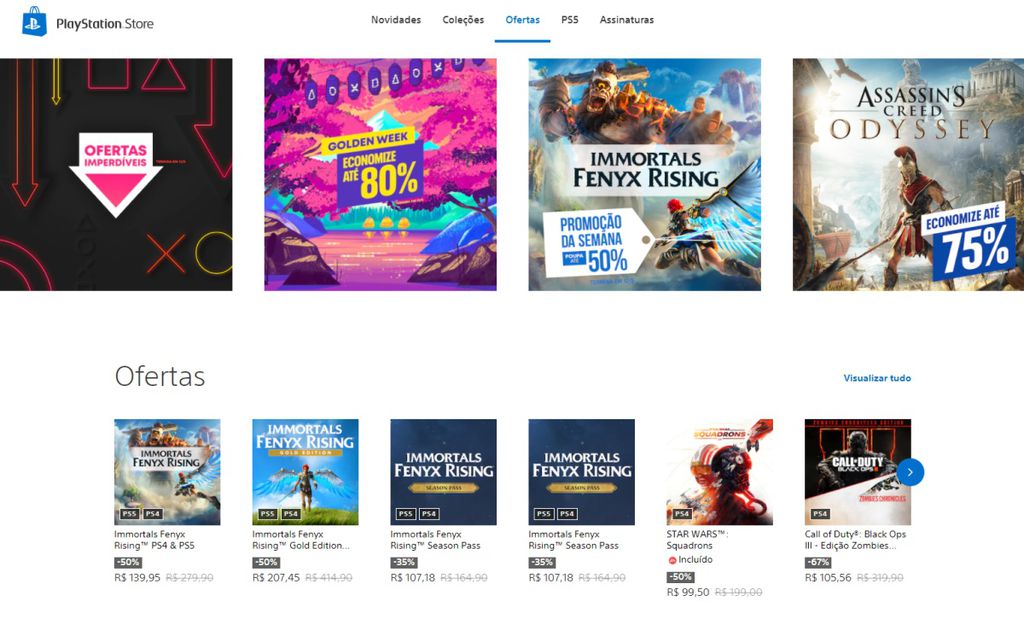
Task: Open the Ofertas Imperdíveis banner
Action: coord(116,174)
